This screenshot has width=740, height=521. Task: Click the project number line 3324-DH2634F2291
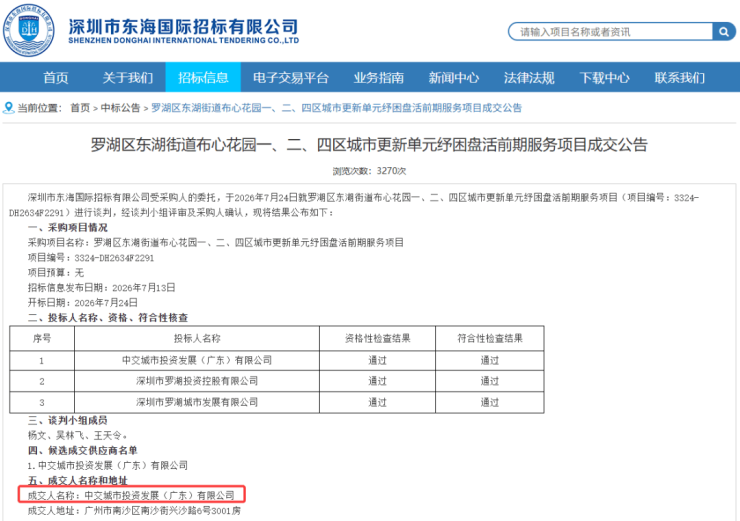(x=91, y=258)
